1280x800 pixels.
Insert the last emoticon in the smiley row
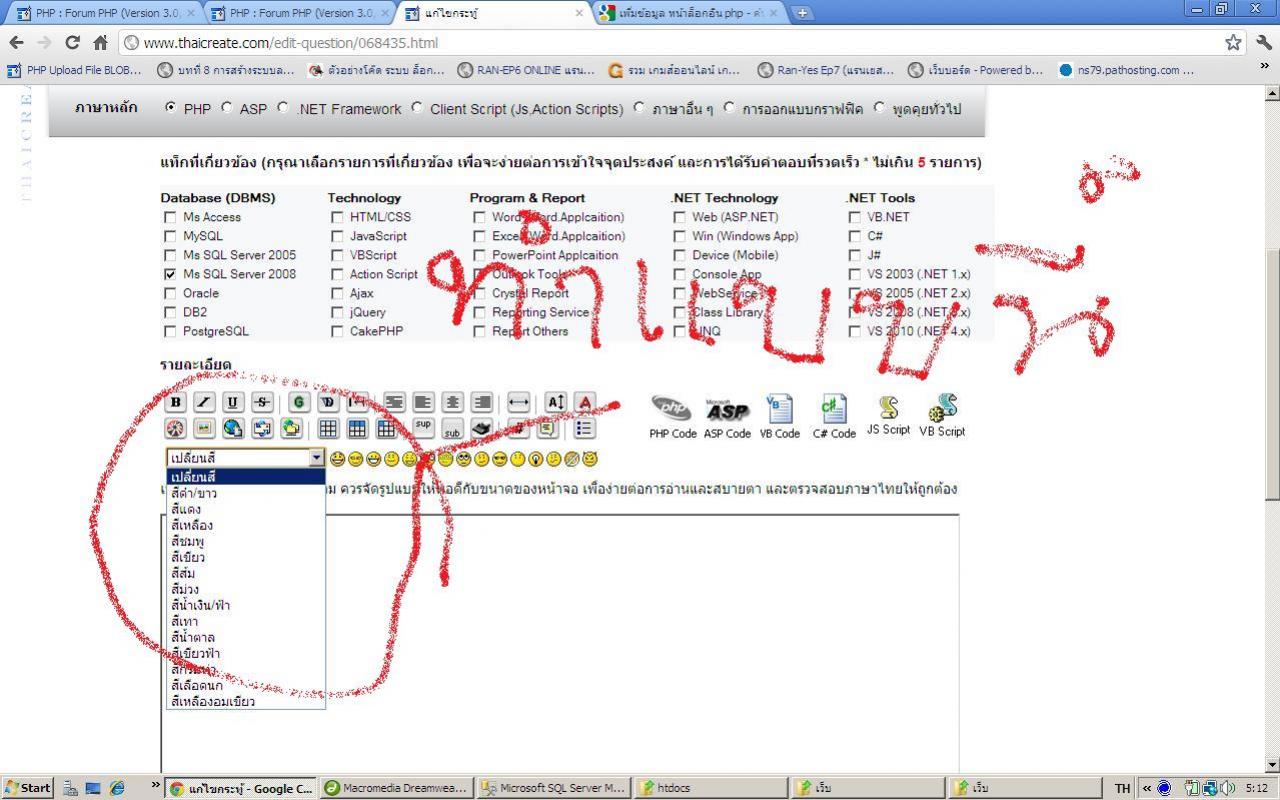click(590, 459)
